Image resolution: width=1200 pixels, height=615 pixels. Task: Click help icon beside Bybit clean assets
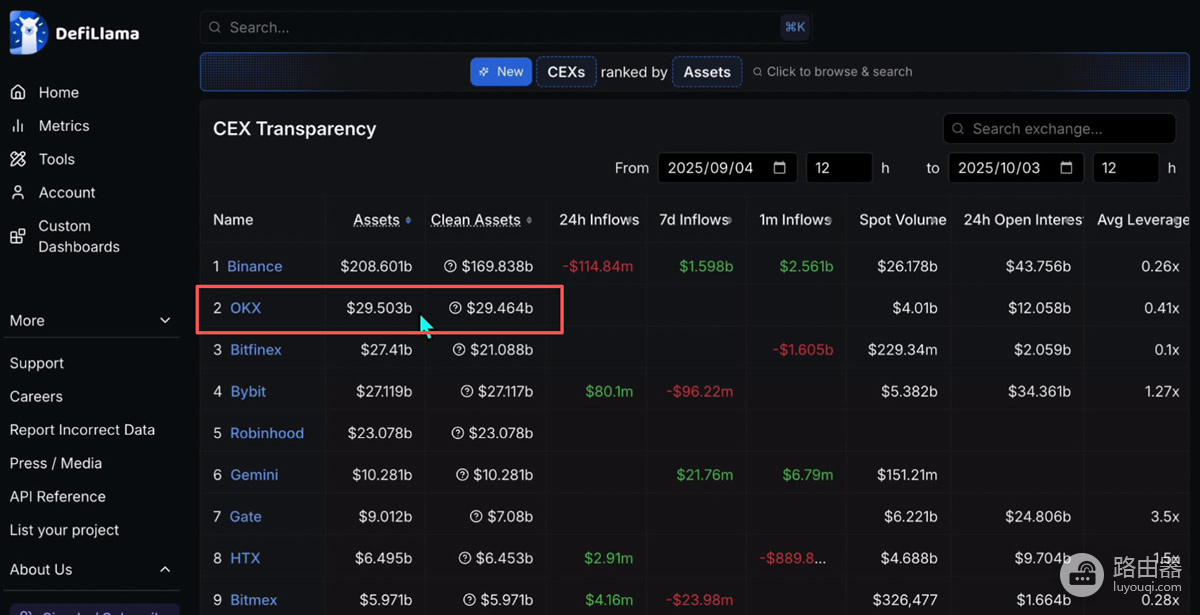coord(466,391)
